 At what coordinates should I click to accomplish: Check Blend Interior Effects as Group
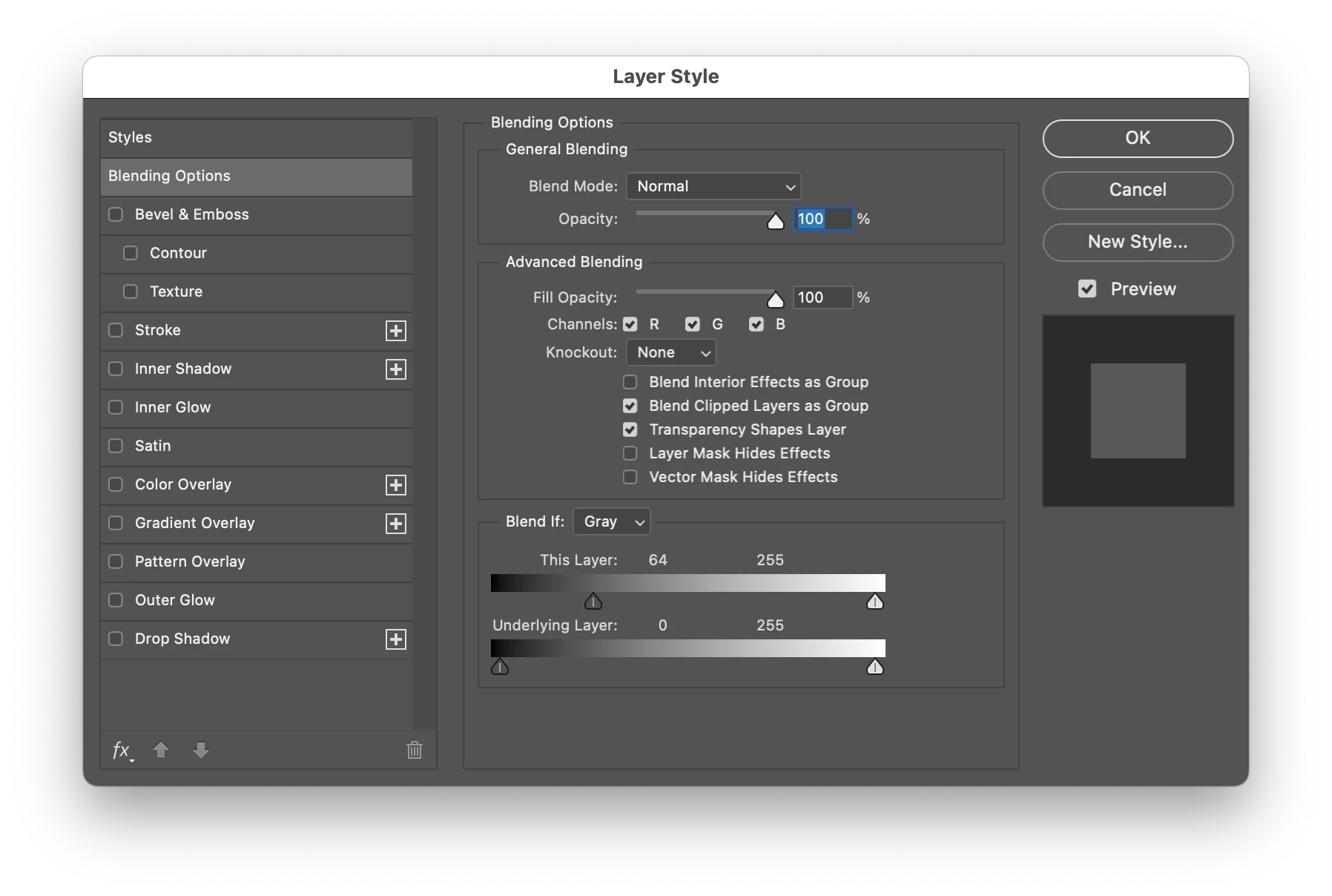click(x=630, y=382)
